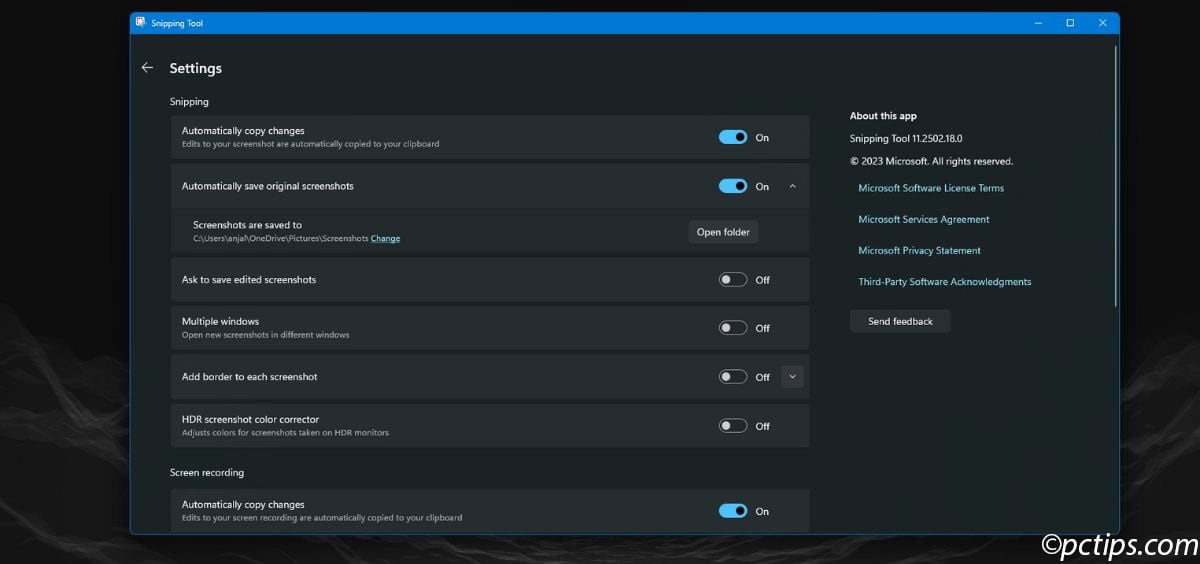Image resolution: width=1200 pixels, height=564 pixels.
Task: Open Third-Party Software Acknowledgments
Action: (x=945, y=282)
